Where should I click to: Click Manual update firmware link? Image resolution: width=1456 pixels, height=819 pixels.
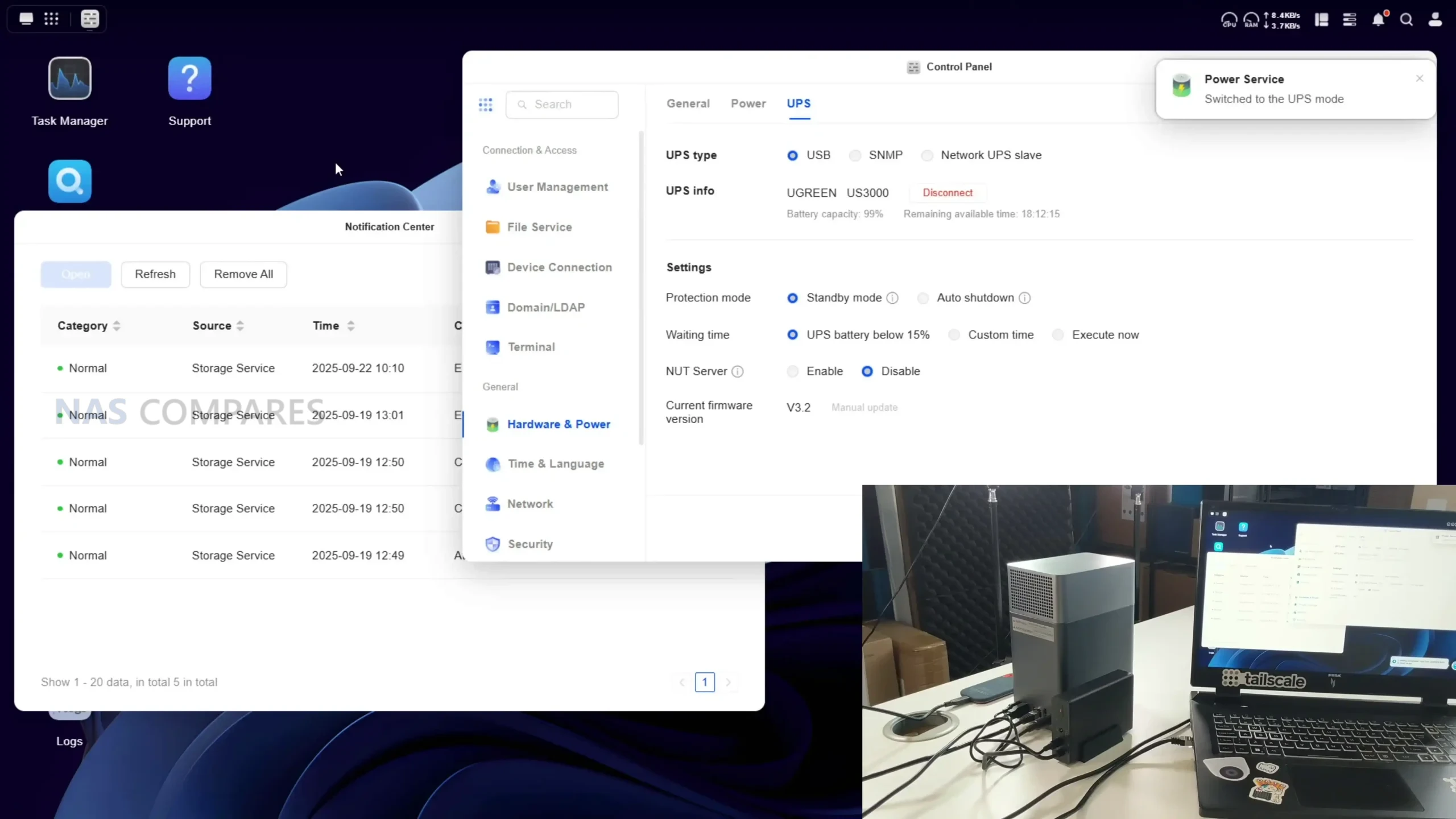coord(864,408)
